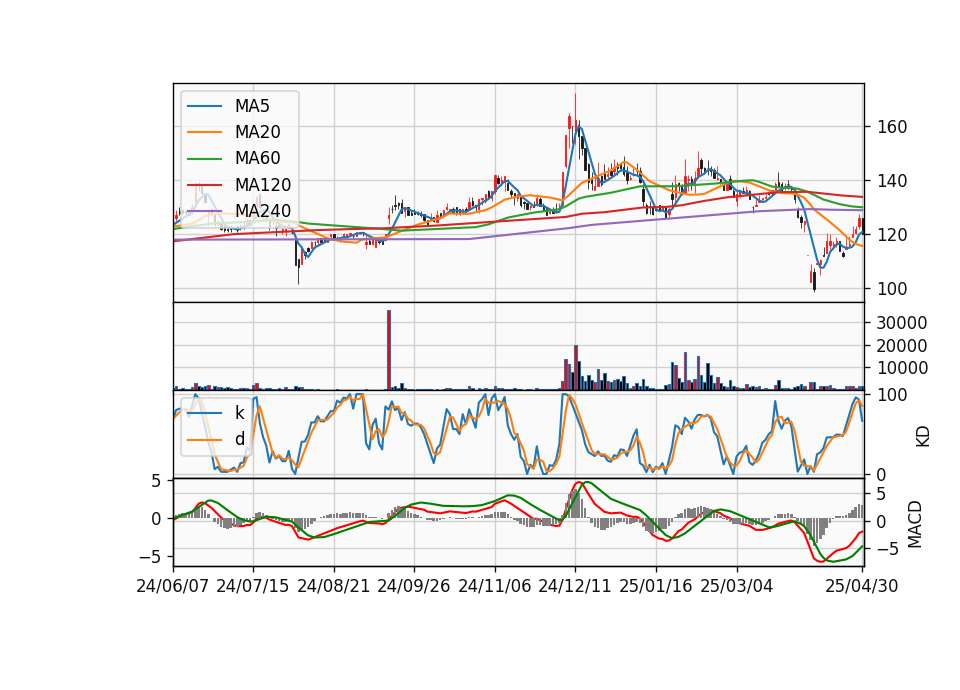Click the blue k line sample in legend
This screenshot has height=690, width=960.
pyautogui.click(x=204, y=413)
